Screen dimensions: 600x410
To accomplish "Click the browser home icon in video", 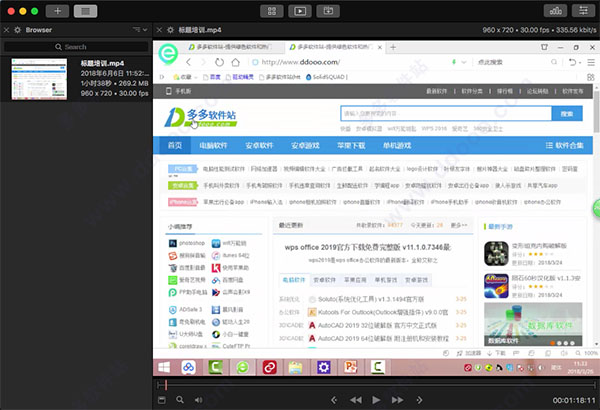I will coord(236,62).
